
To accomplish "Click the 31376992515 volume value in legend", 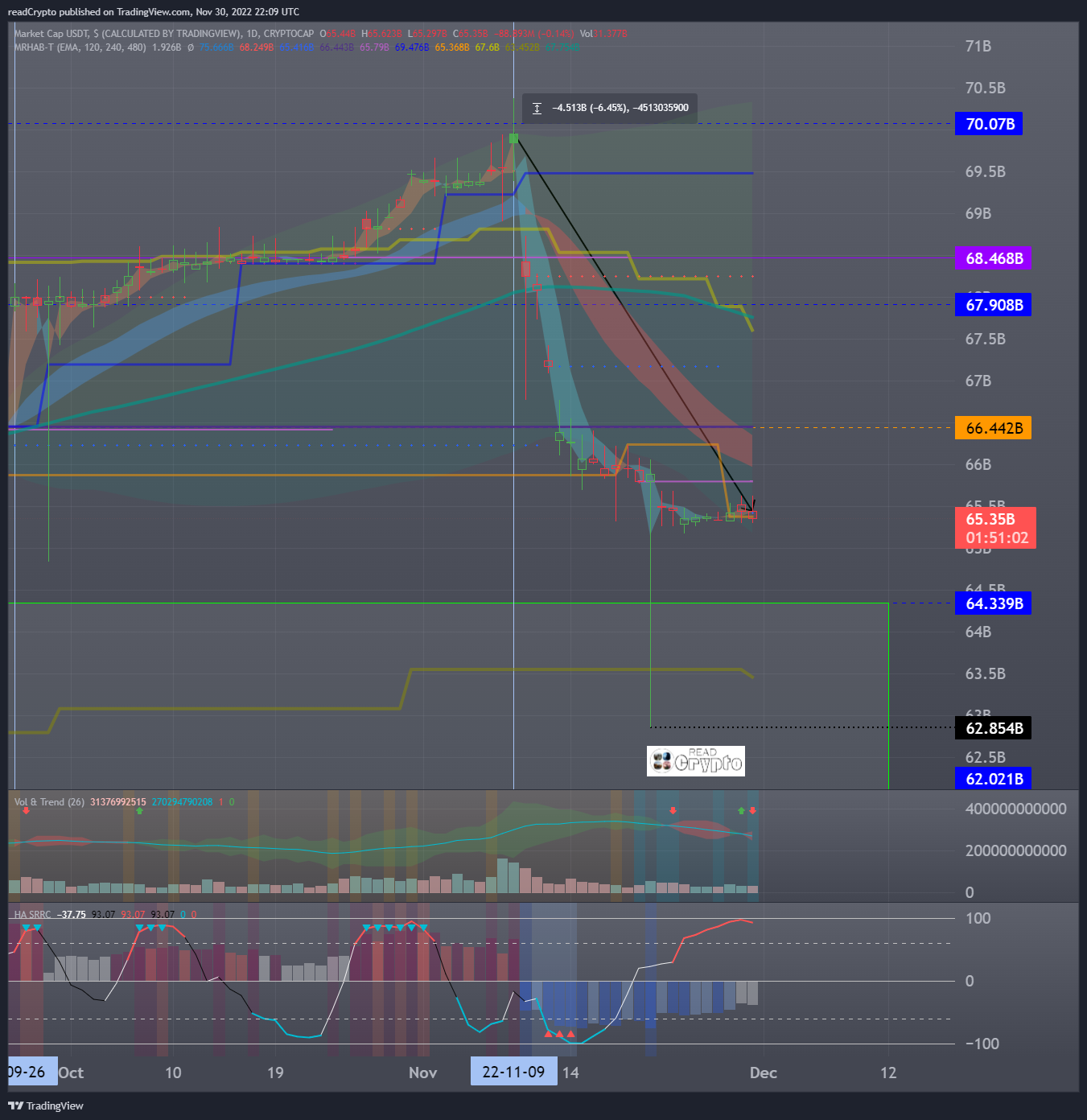I will click(118, 802).
